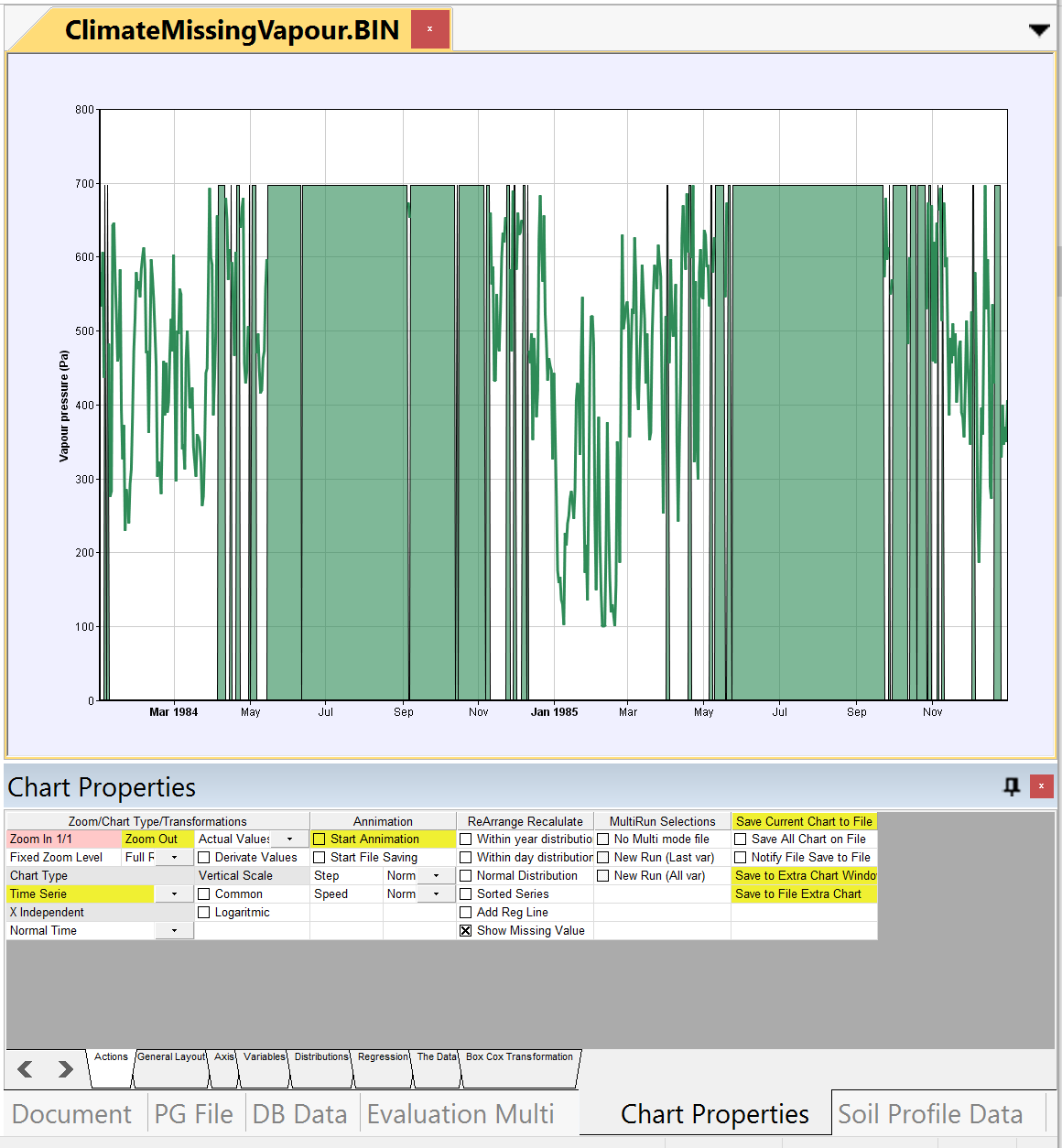This screenshot has height=1148, width=1062.
Task: Enable the Logaritmic scale checkbox
Action: point(205,913)
